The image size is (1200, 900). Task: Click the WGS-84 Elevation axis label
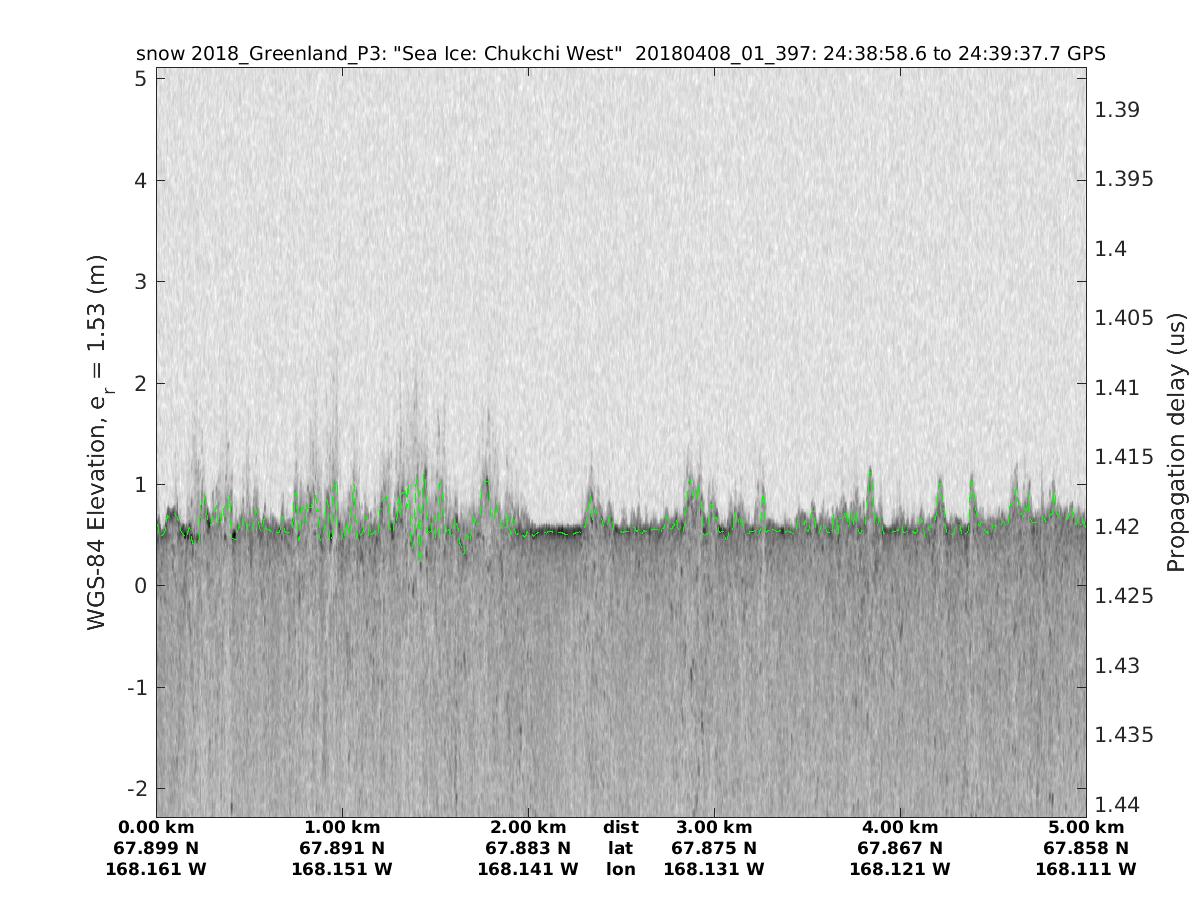(x=97, y=442)
